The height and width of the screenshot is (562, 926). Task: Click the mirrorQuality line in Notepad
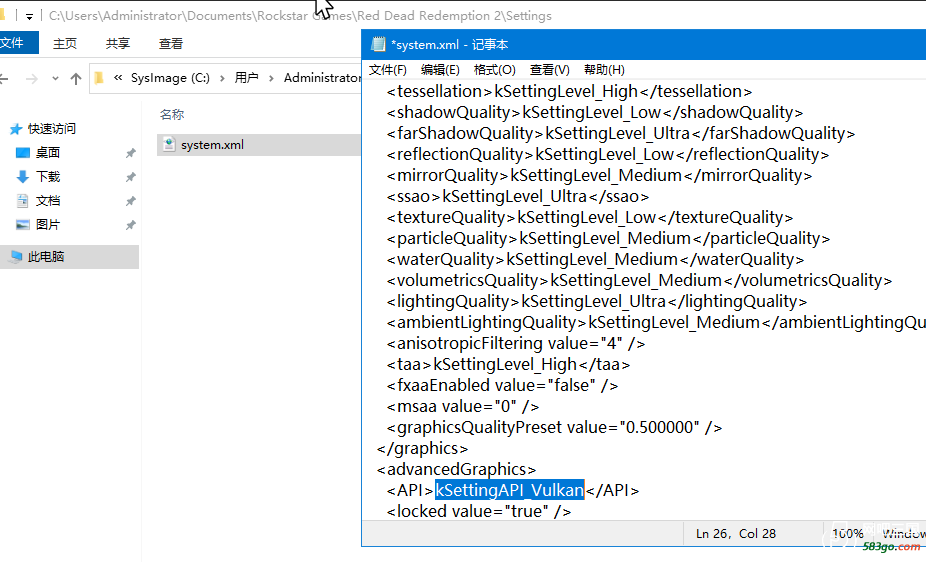click(x=599, y=175)
